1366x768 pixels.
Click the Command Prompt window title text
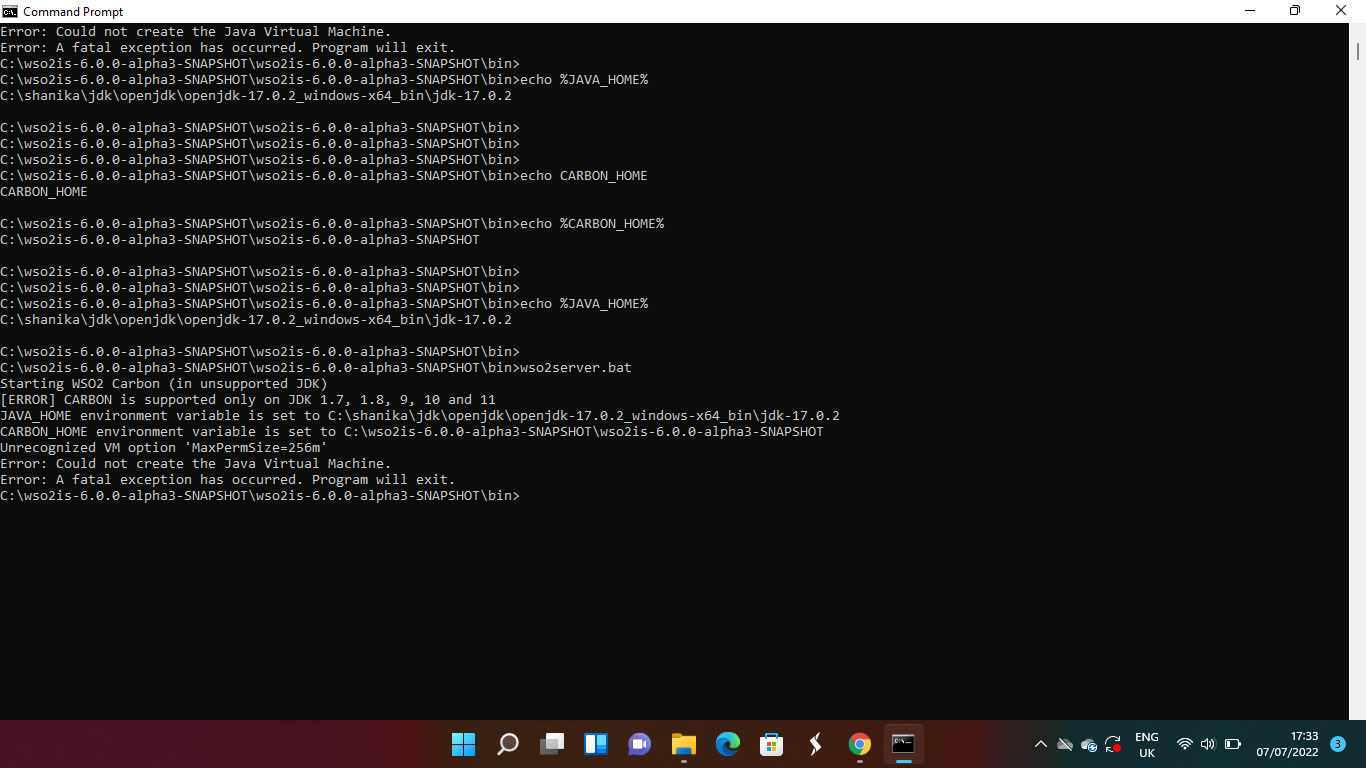click(x=73, y=12)
